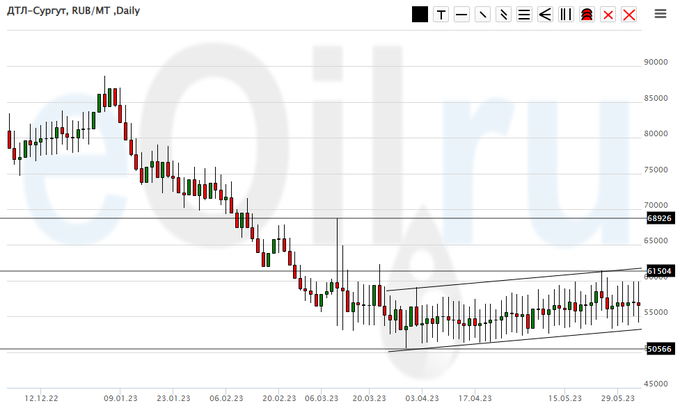The image size is (680, 408).
Task: Click the black color swatch in toolbar
Action: tap(419, 15)
